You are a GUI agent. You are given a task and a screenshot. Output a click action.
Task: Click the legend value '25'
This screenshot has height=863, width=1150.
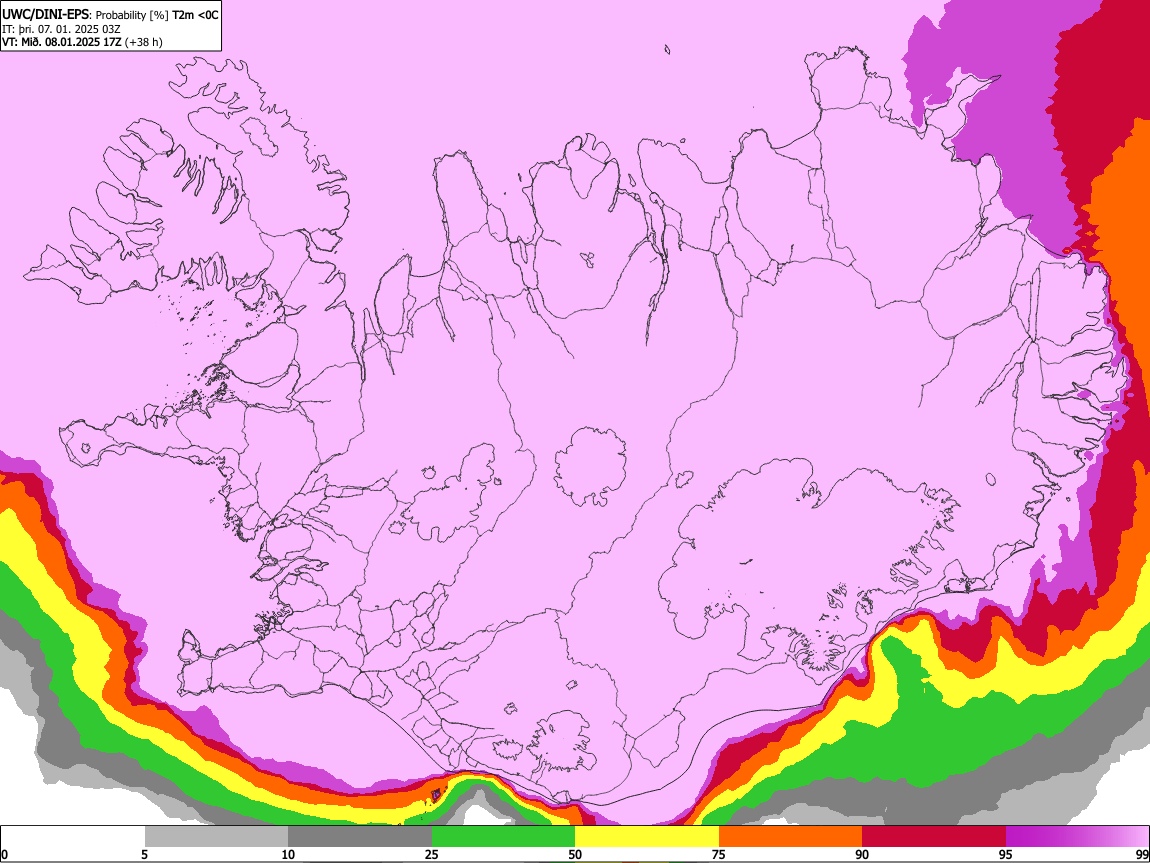[x=432, y=854]
